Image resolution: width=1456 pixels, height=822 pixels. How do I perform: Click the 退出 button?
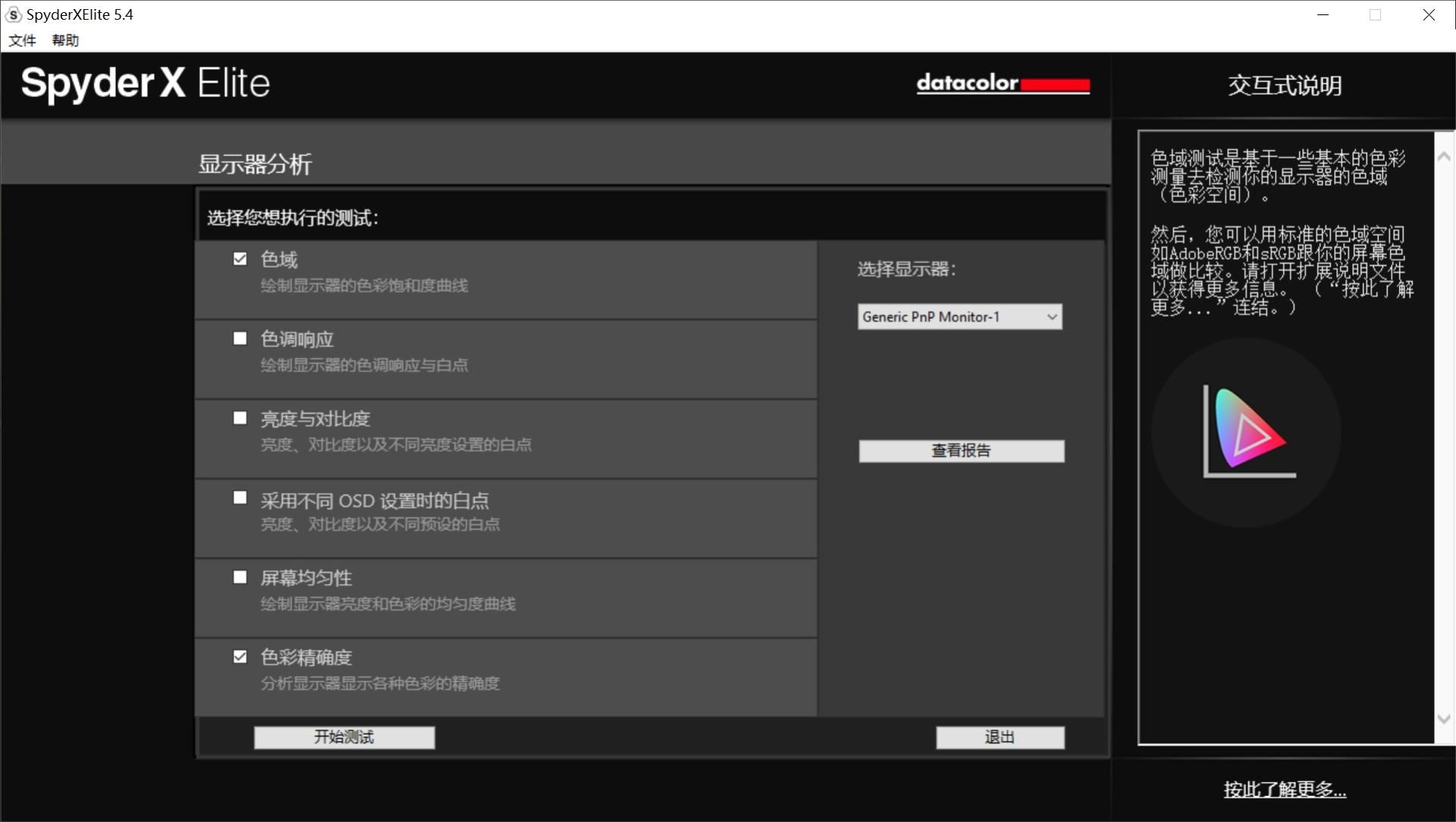click(1000, 738)
